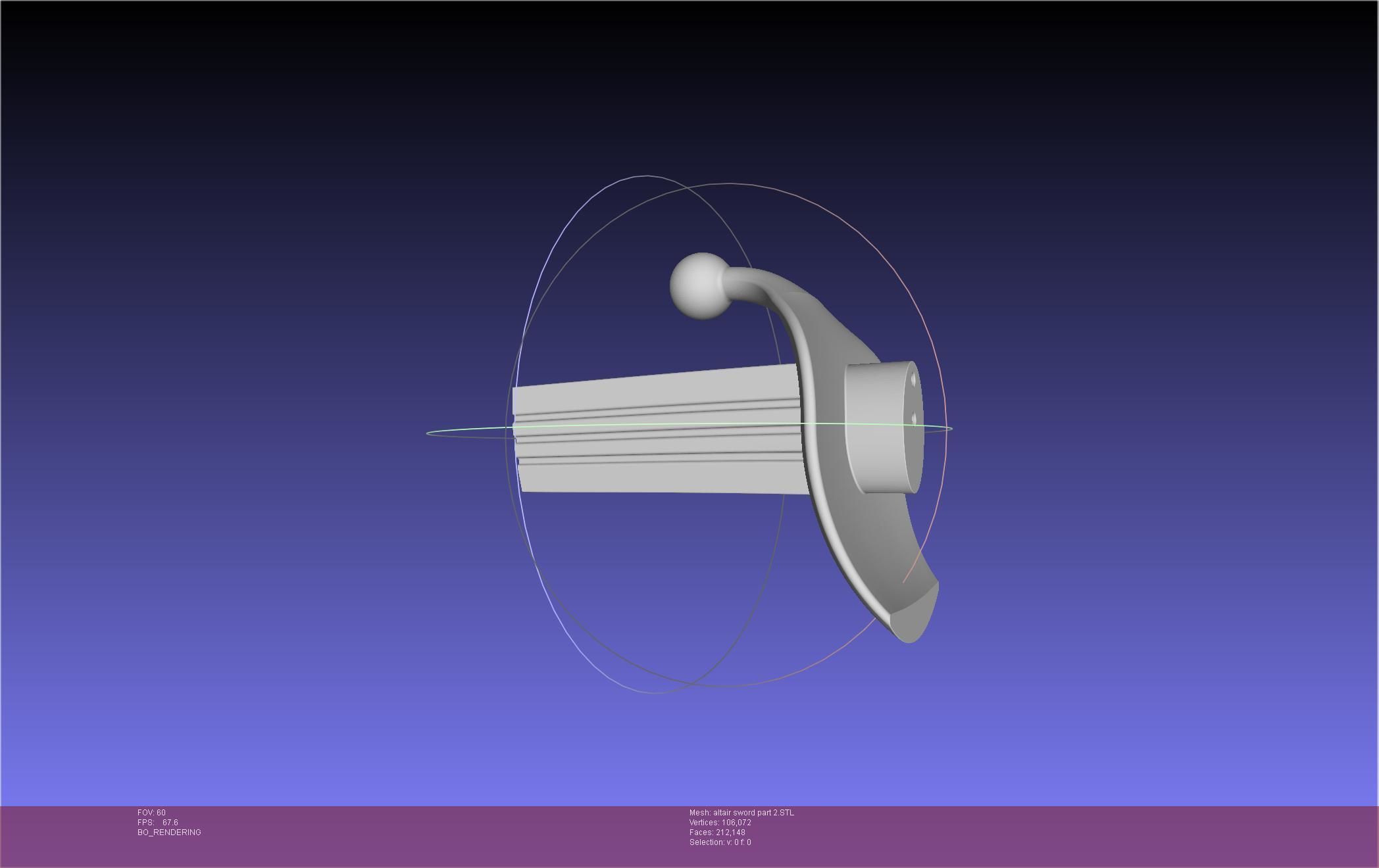This screenshot has height=868, width=1379.
Task: Click the 'FPS: 67.6' readout
Action: click(x=158, y=823)
